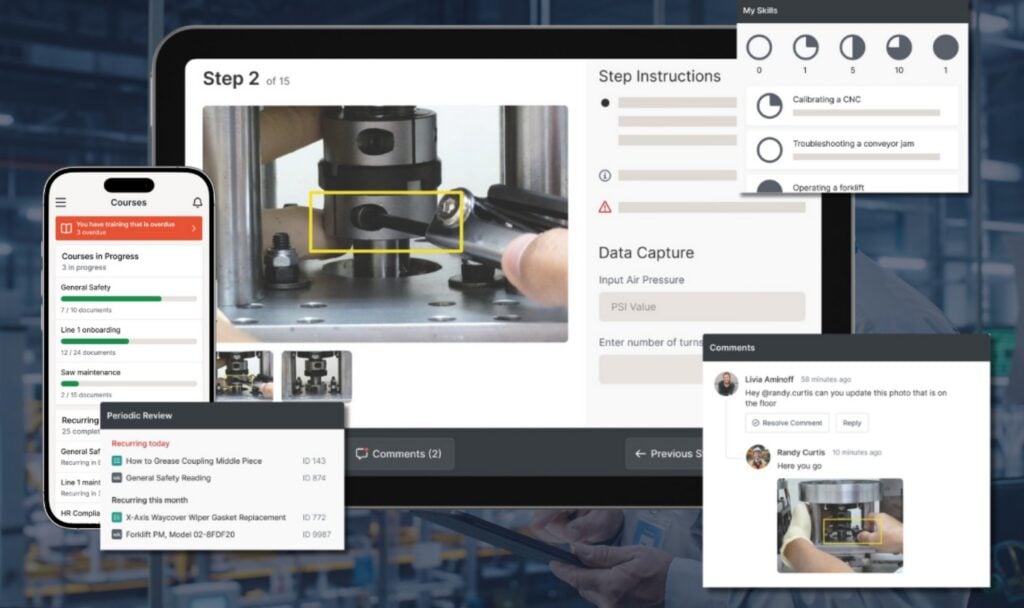The image size is (1024, 608).
Task: Click the Periodic Review panel title
Action: (139, 415)
